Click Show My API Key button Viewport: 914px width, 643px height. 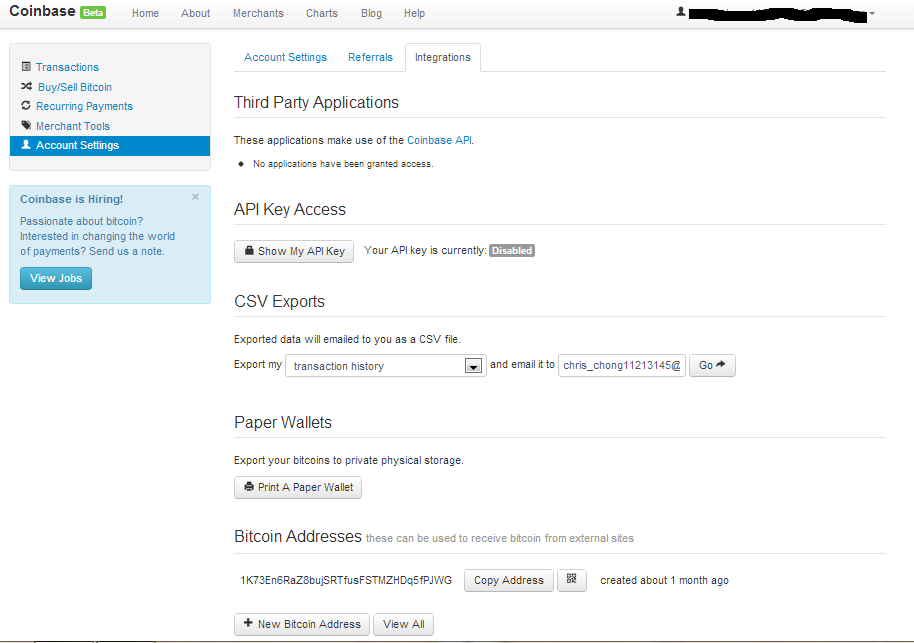(294, 251)
